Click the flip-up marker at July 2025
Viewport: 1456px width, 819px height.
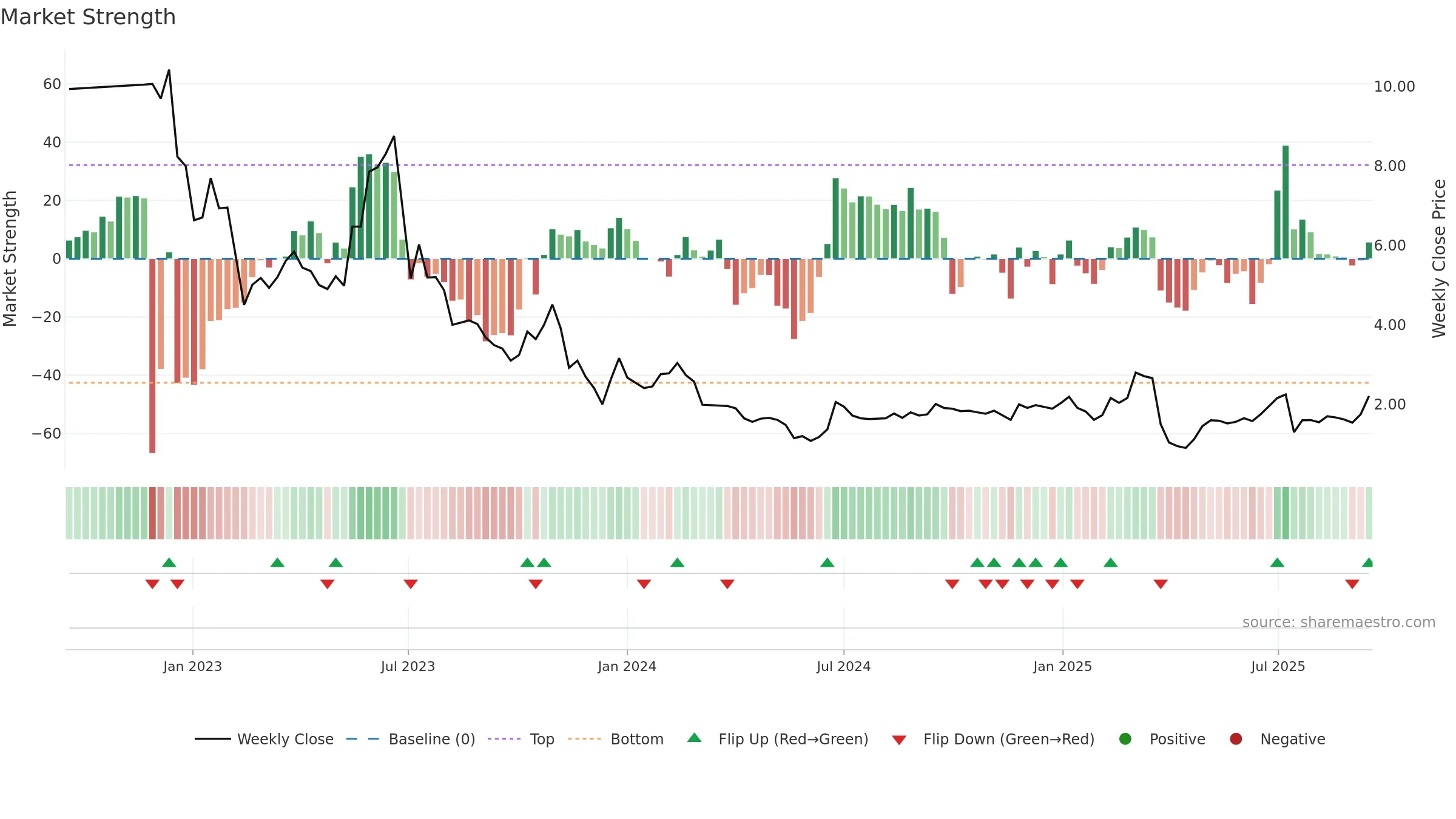1277,562
